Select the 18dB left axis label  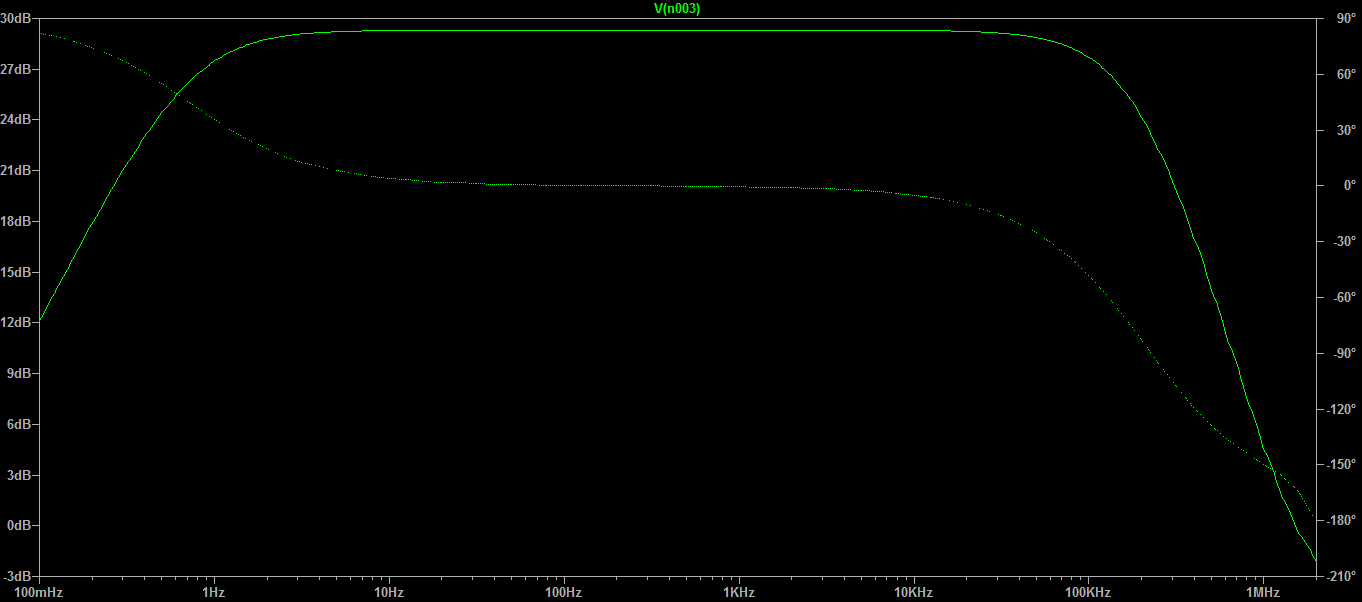(x=15, y=221)
